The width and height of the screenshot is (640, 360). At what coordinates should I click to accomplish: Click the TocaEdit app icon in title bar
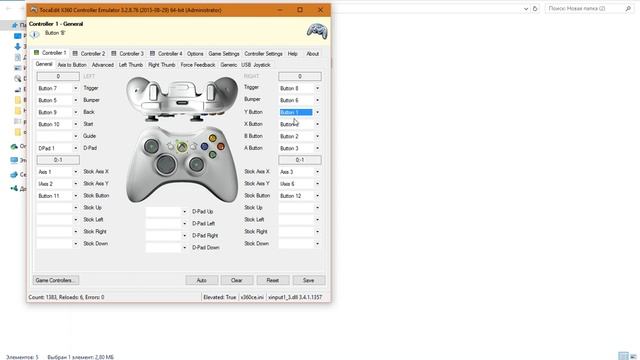[x=34, y=10]
